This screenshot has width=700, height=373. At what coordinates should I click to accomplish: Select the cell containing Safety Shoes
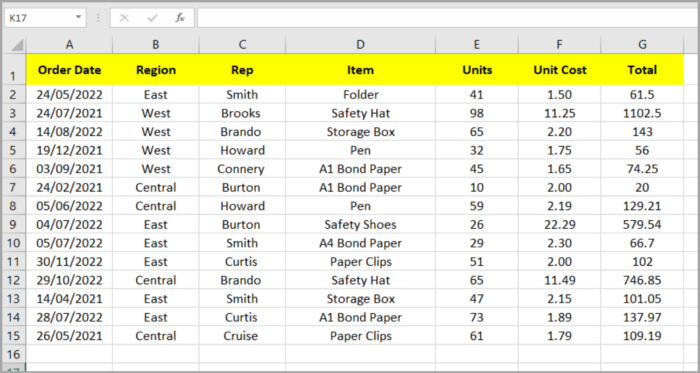tap(360, 224)
